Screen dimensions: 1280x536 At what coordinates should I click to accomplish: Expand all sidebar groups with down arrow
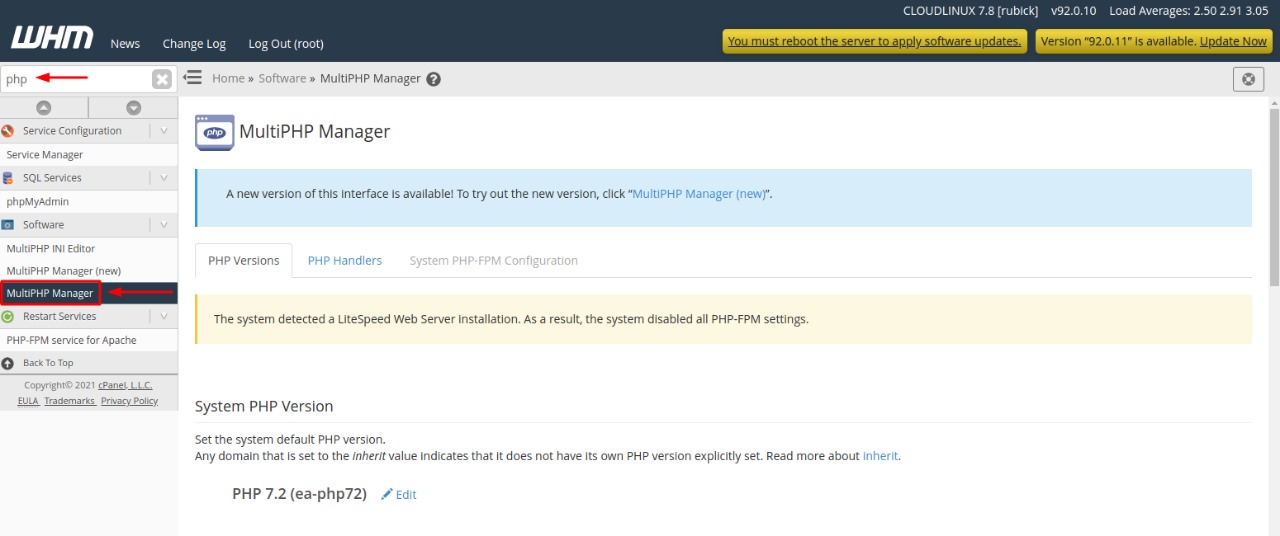pos(133,108)
